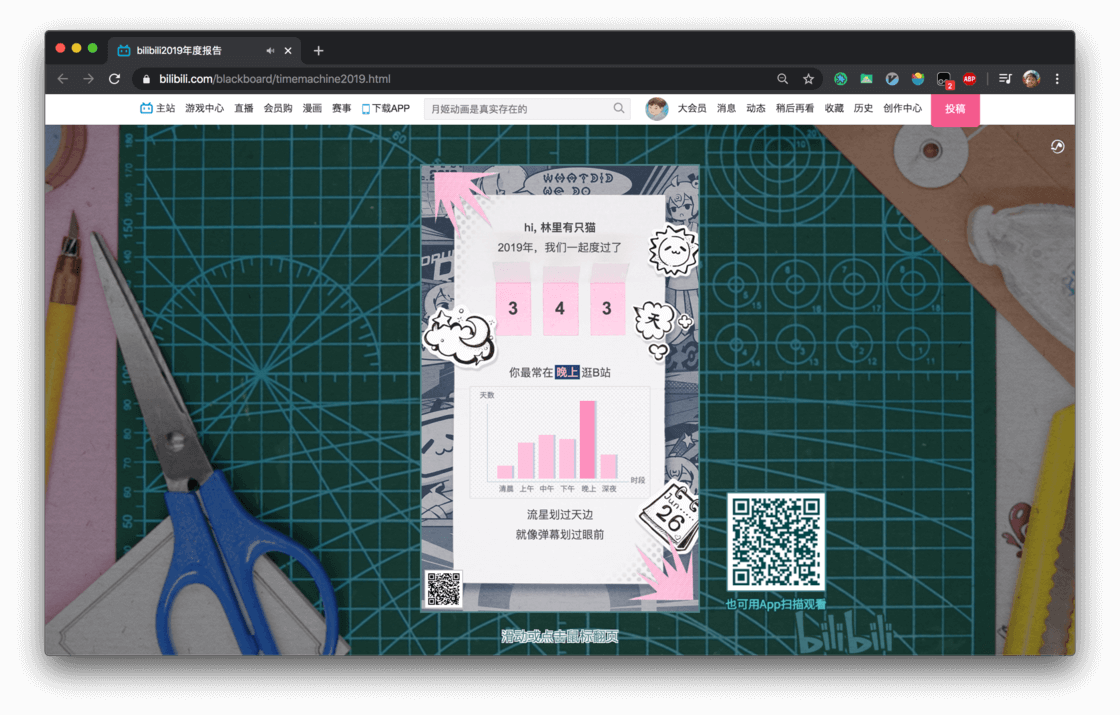This screenshot has width=1120, height=715.
Task: Open the user avatar in the bilibili navbar
Action: [656, 109]
